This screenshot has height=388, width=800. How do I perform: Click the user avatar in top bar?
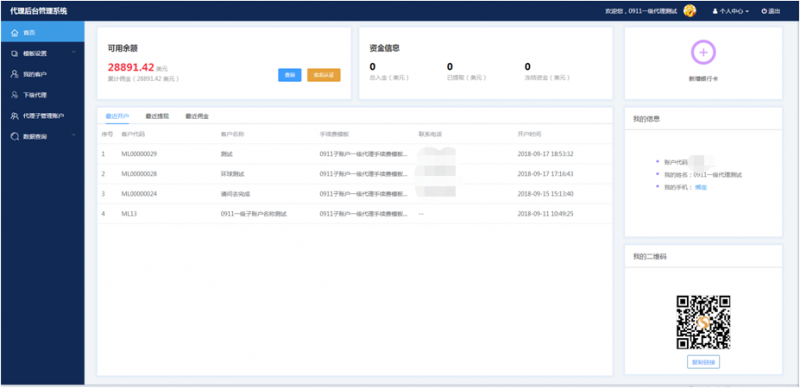[x=689, y=11]
